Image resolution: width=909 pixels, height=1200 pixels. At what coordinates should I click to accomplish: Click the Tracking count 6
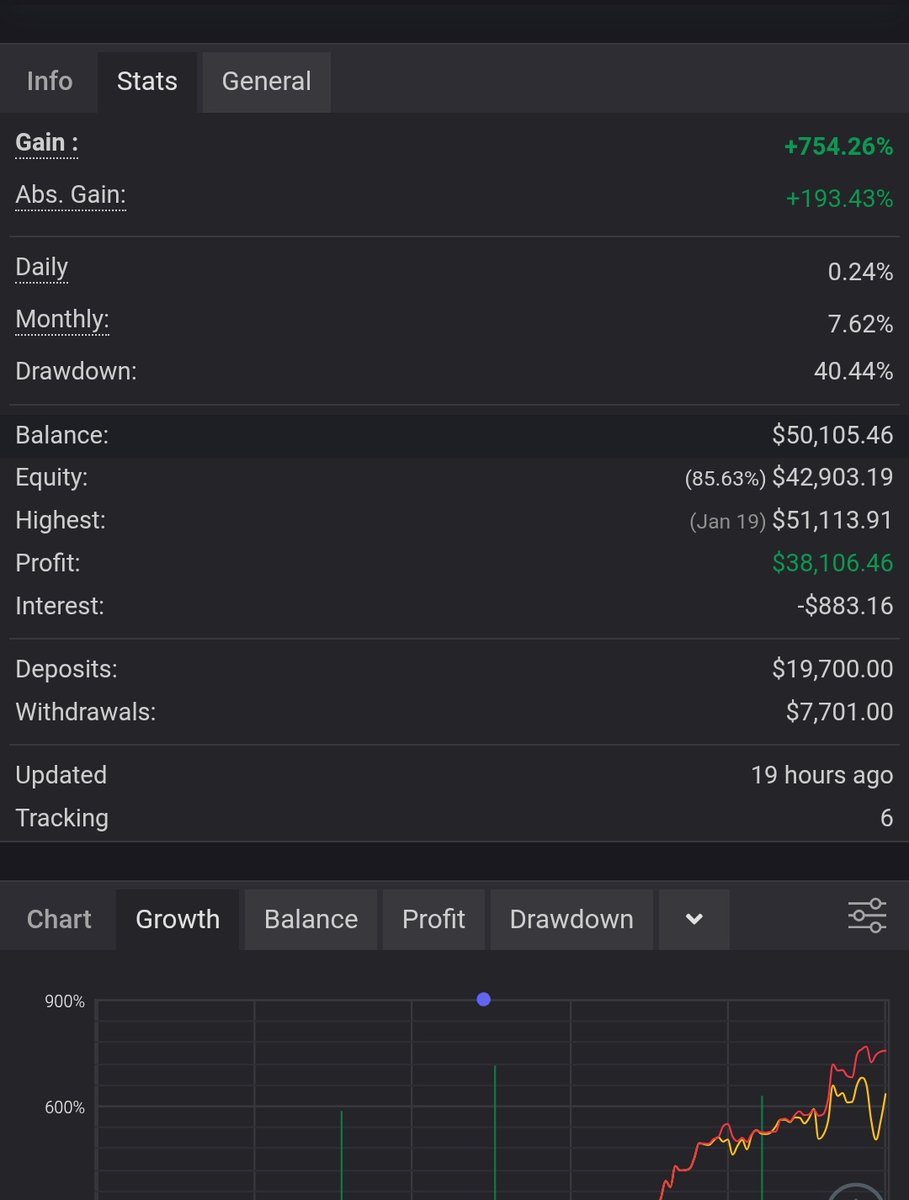pyautogui.click(x=886, y=818)
